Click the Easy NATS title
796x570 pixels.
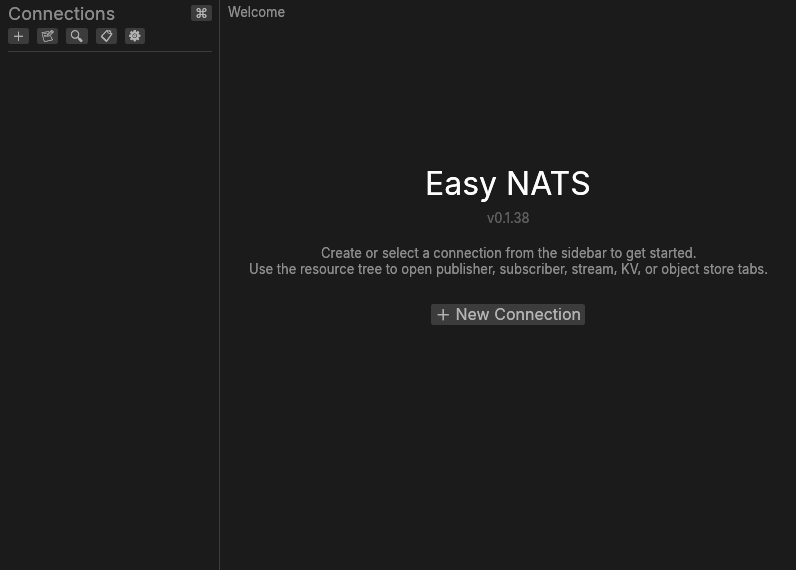click(x=508, y=184)
